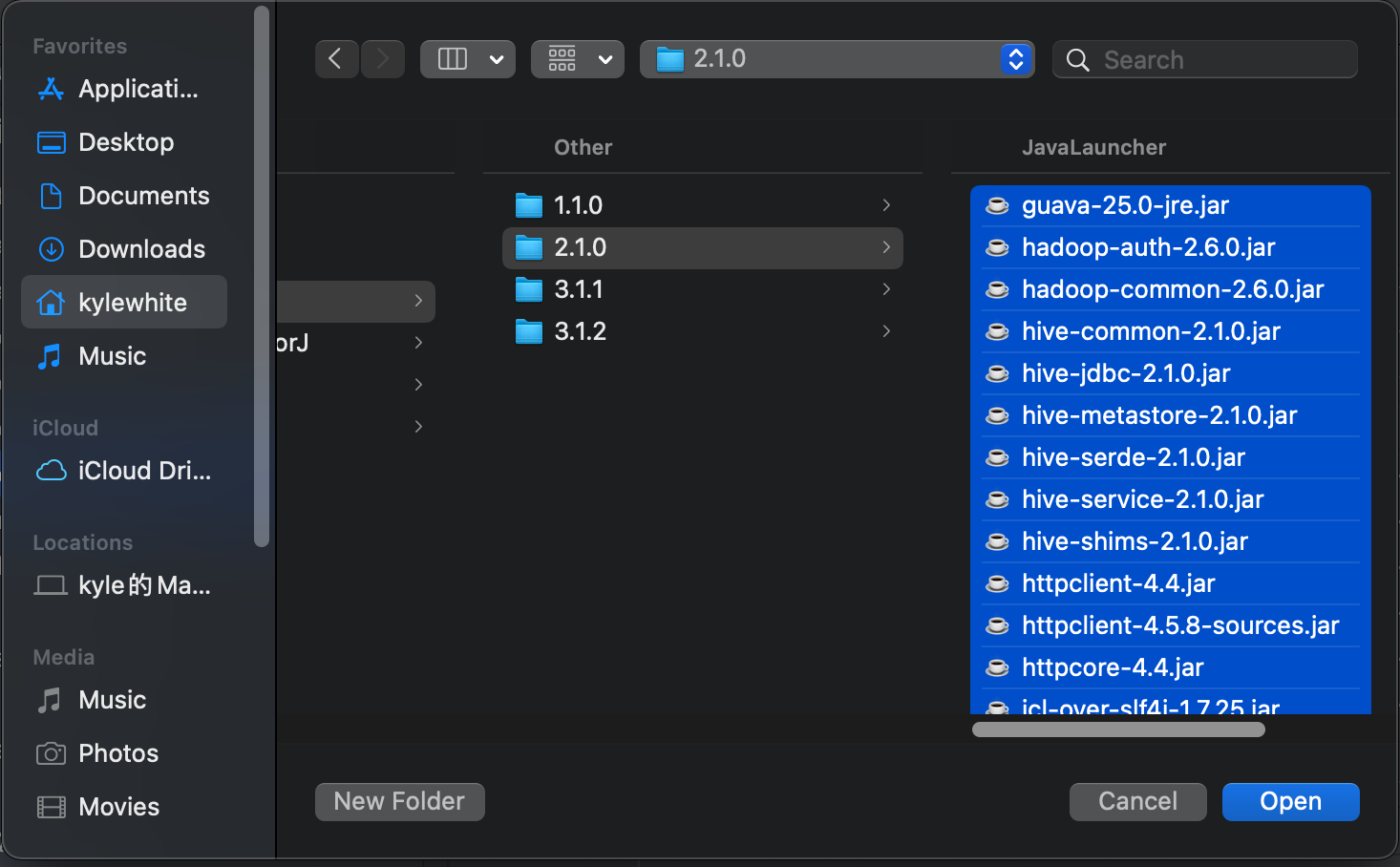1400x867 pixels.
Task: Expand the chevron on the orJ row
Action: click(418, 343)
